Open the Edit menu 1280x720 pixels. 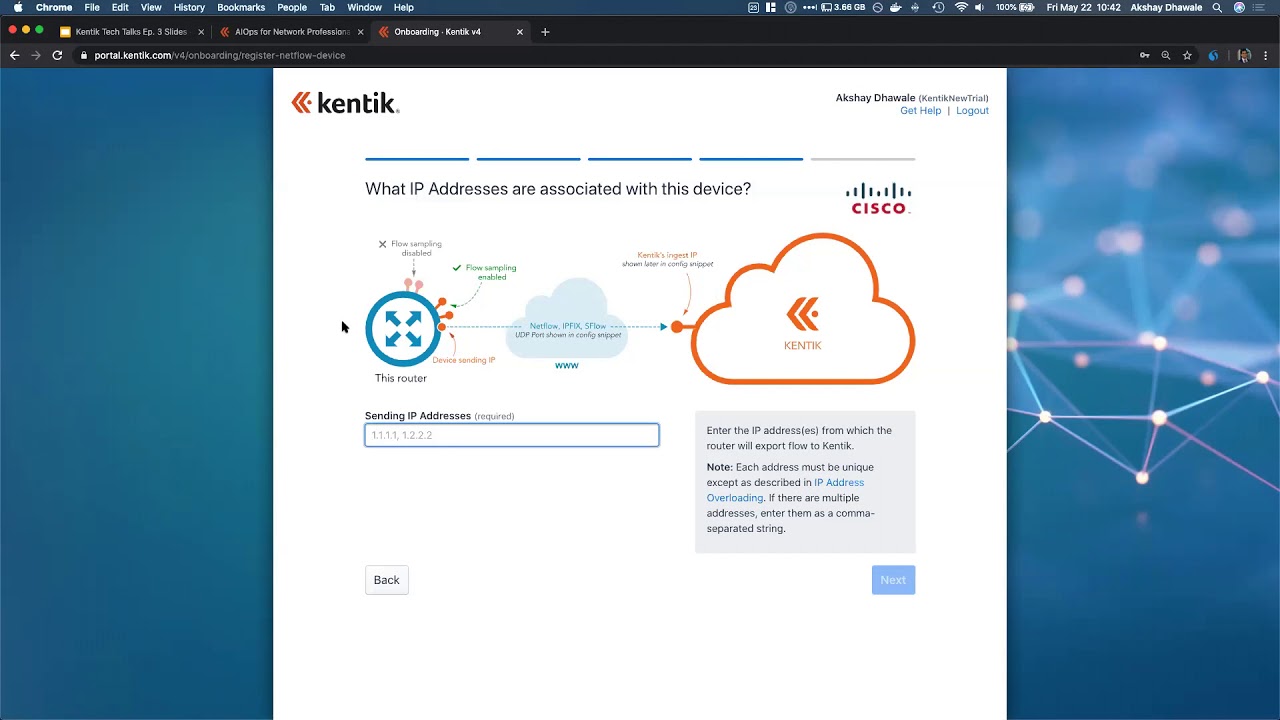click(120, 7)
